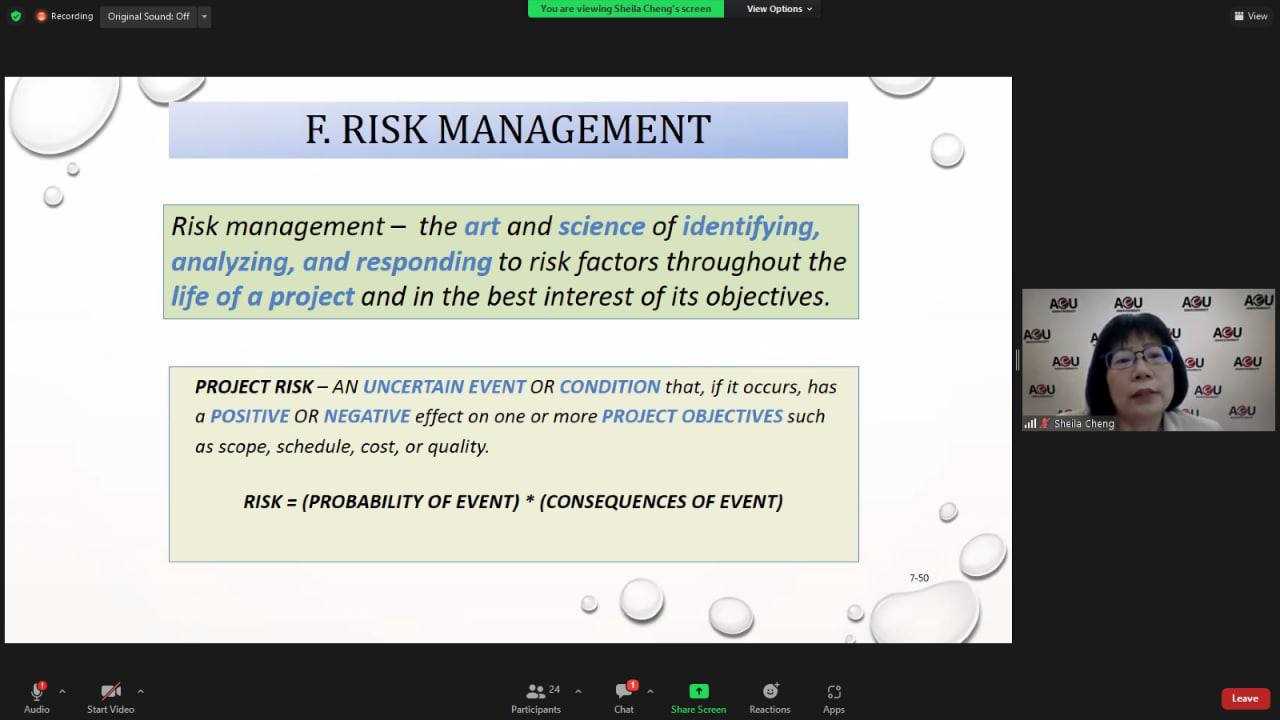1280x720 pixels.
Task: Click the F. RISK MANAGEMENT slide title
Action: coord(508,129)
